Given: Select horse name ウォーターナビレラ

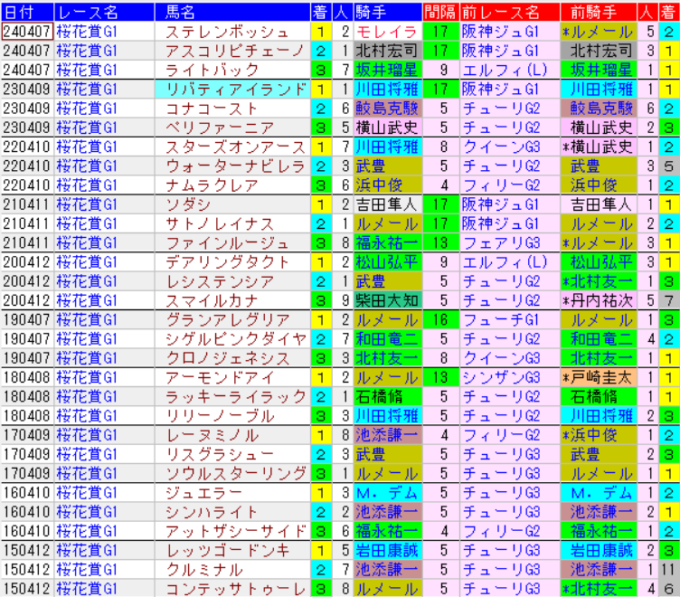Looking at the screenshot, I should 235,166.
